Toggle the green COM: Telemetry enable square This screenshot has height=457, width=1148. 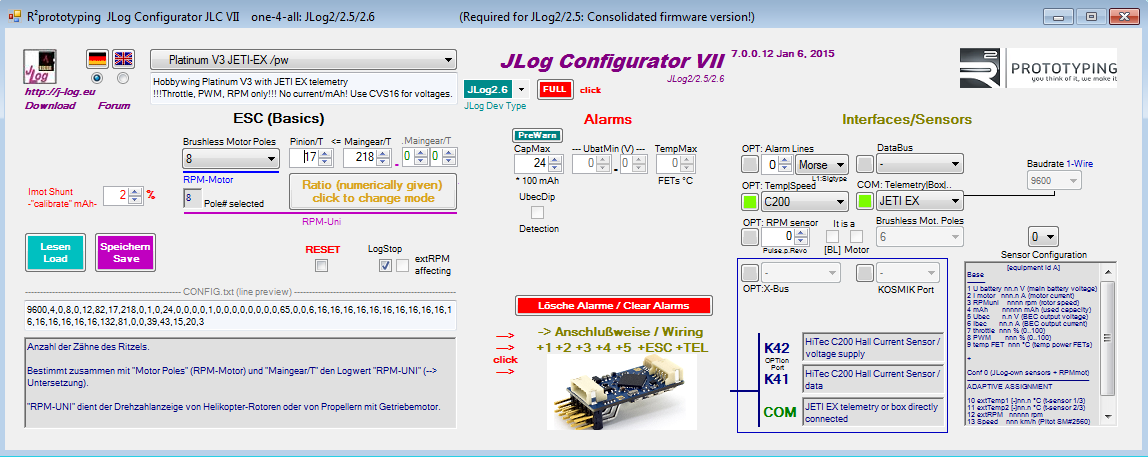click(865, 201)
